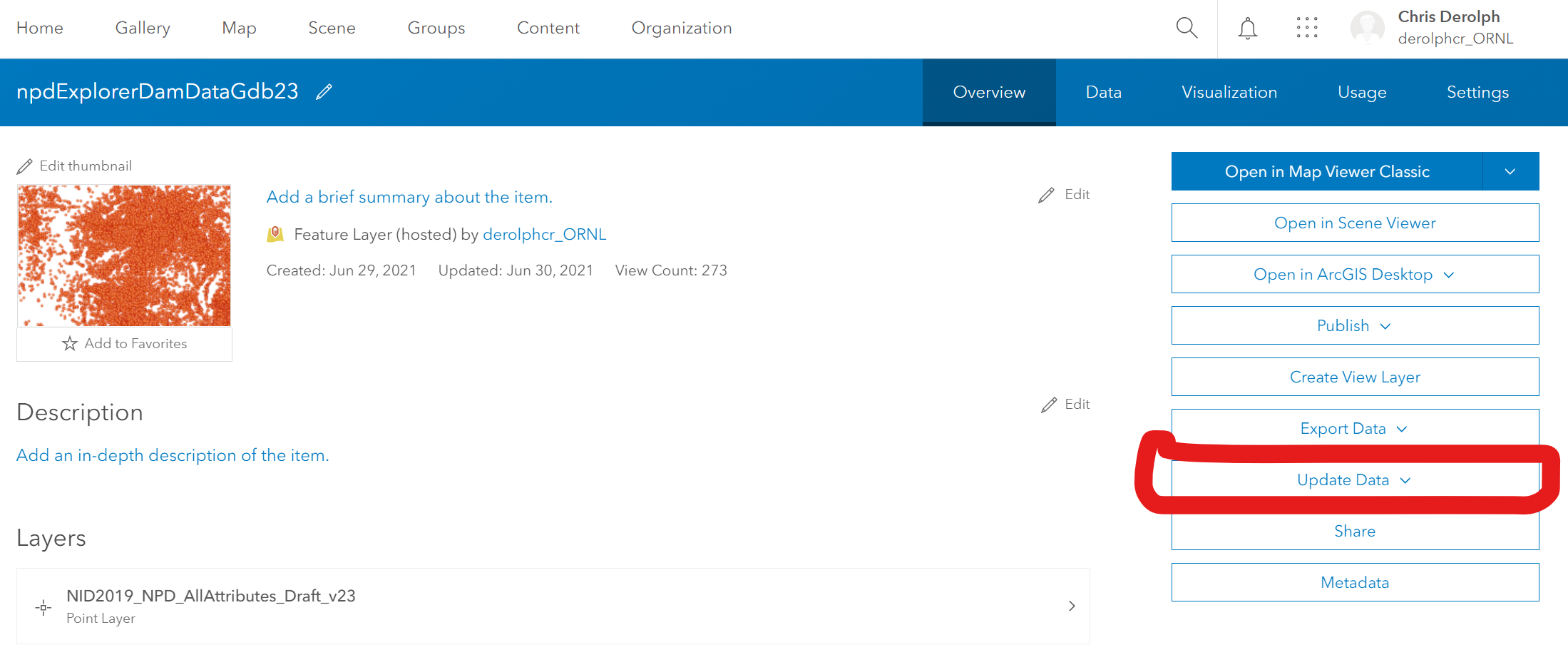
Task: Open NID2019_NPD_AllAttributes_Draft_v23 layer details
Action: click(x=211, y=596)
